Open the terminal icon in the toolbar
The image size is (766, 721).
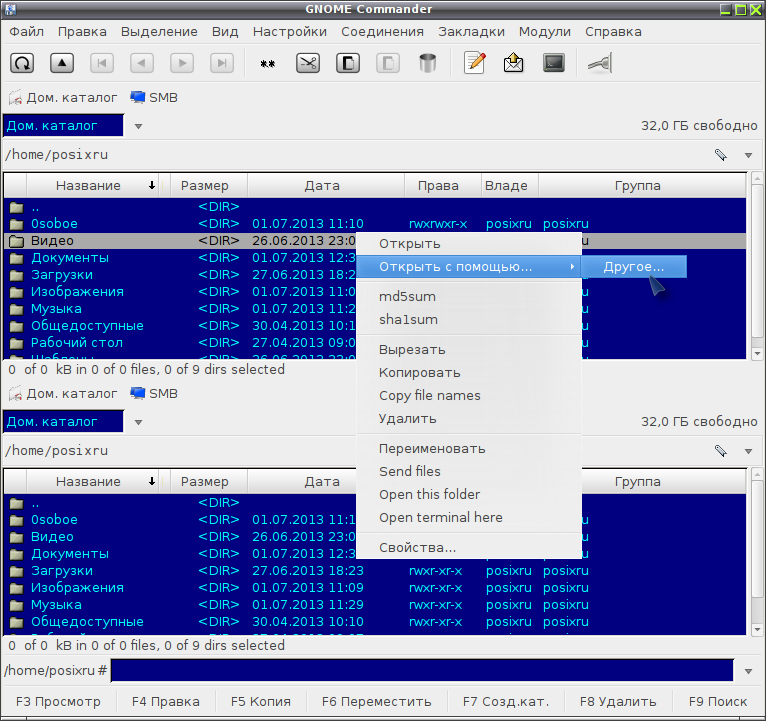pos(553,63)
